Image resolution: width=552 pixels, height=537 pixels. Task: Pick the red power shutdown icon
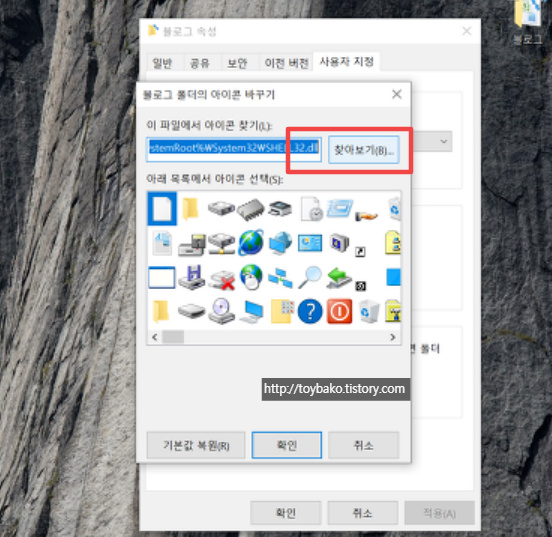click(x=339, y=311)
